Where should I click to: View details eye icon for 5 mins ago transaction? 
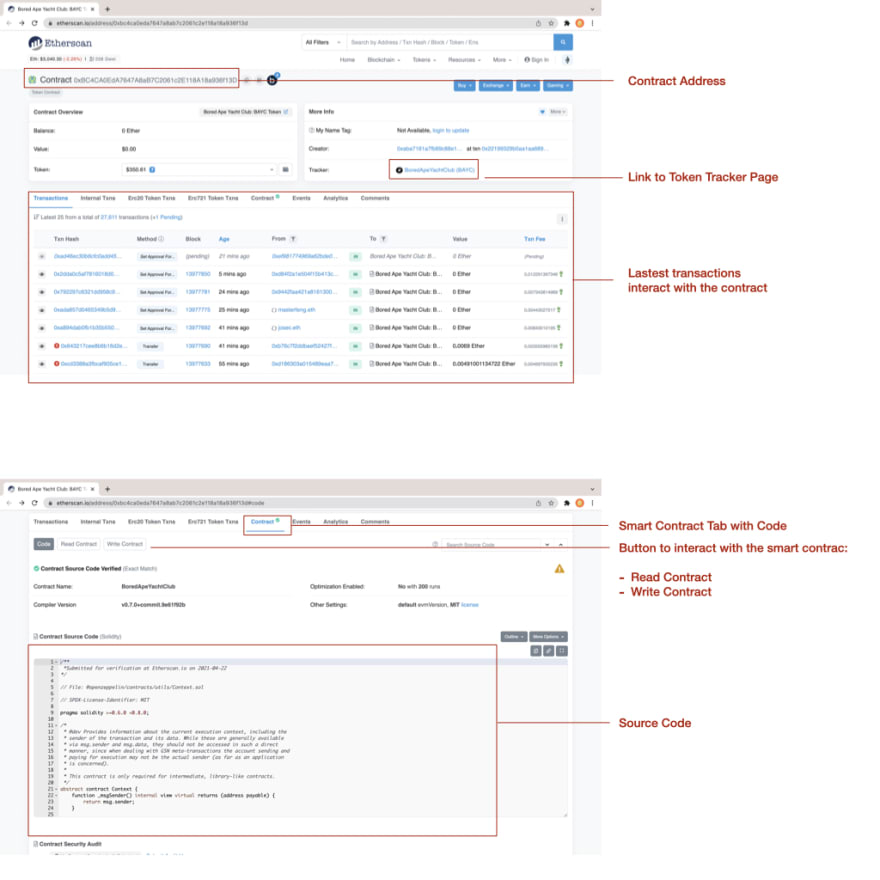pos(42,274)
